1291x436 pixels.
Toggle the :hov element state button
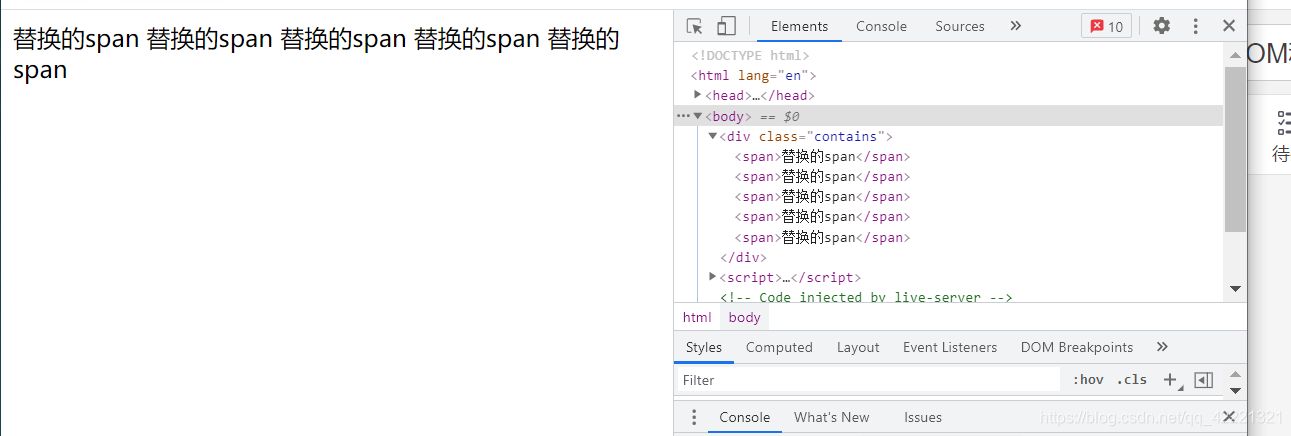click(1088, 380)
